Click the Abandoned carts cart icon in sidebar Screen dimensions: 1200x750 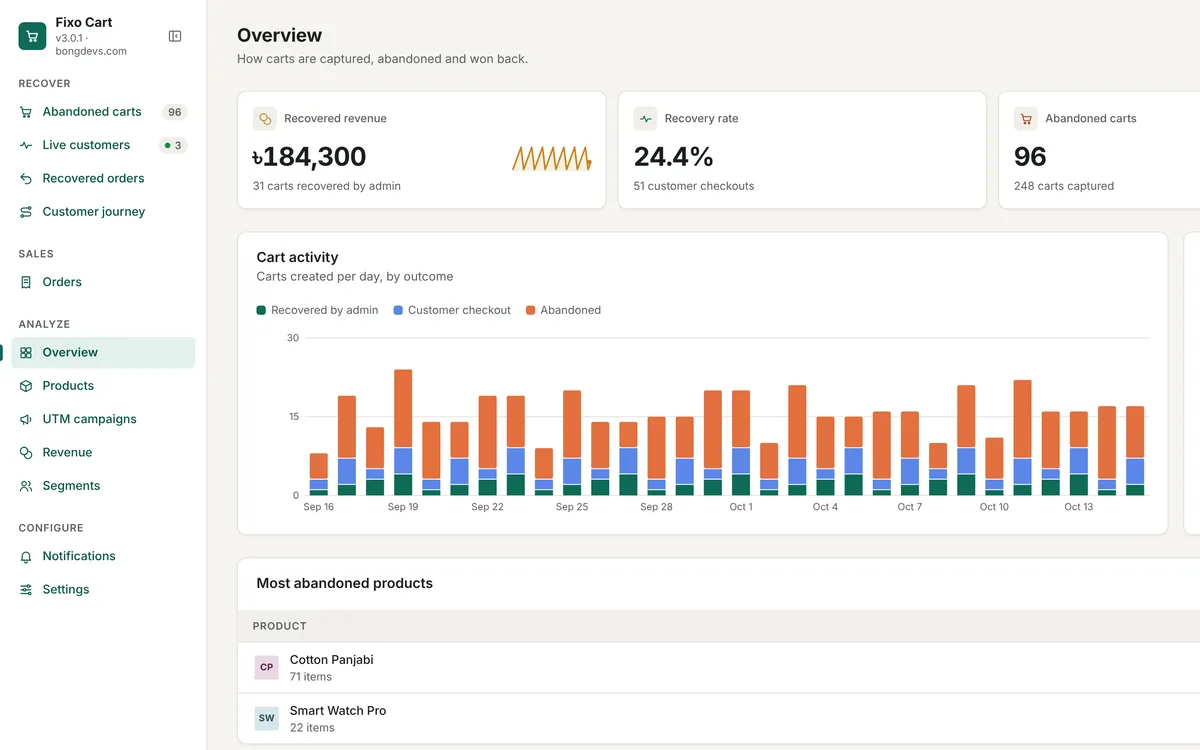26,112
